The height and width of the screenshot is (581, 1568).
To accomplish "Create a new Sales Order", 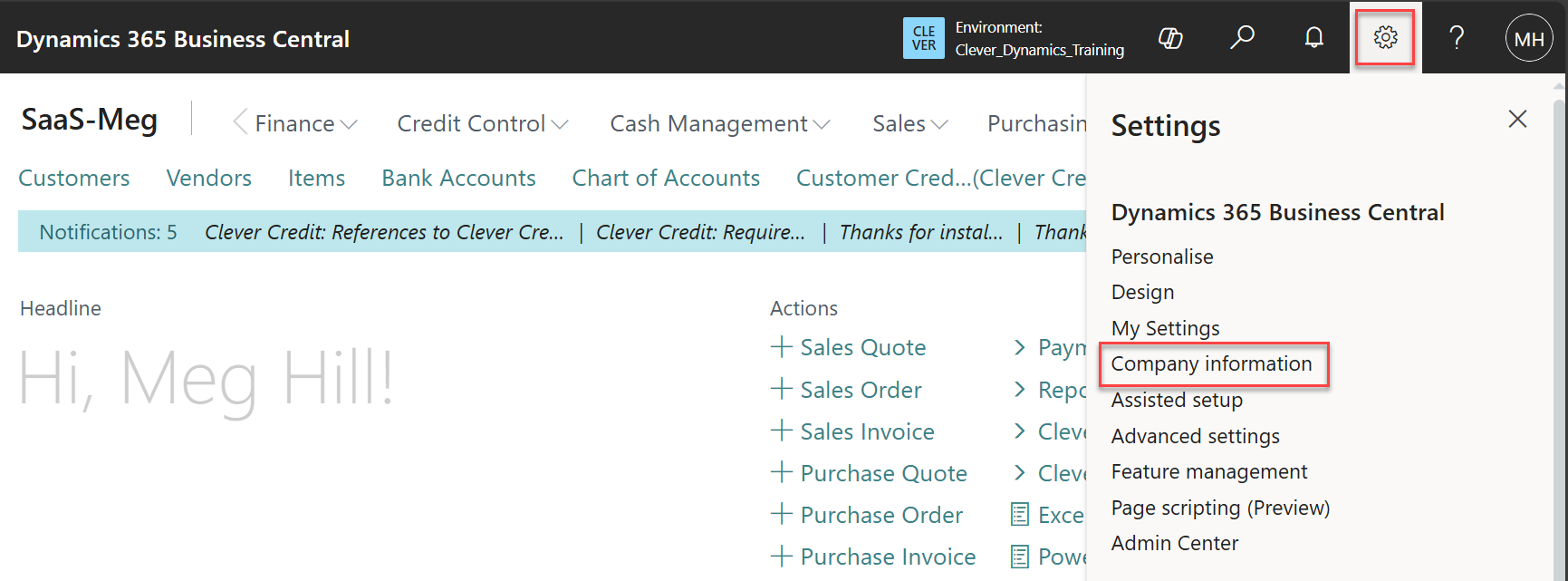I will coord(861,390).
